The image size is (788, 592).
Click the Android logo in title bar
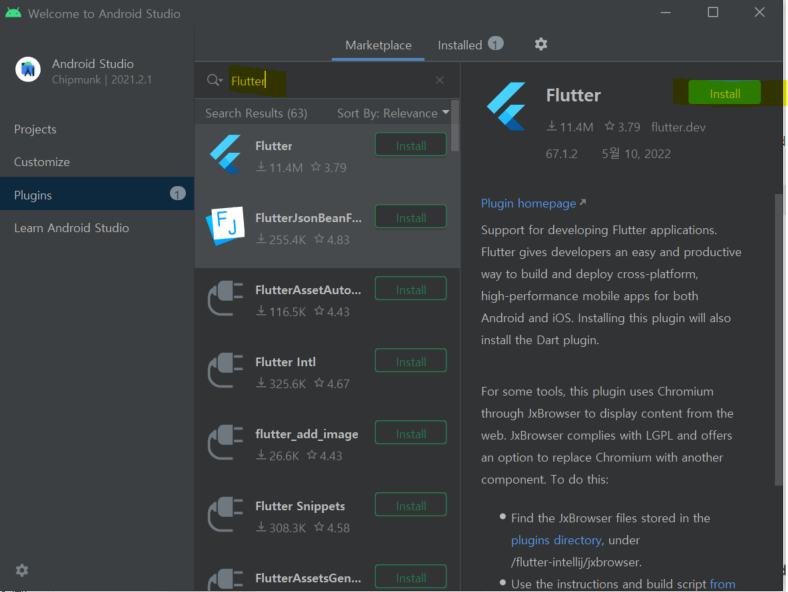[x=13, y=13]
